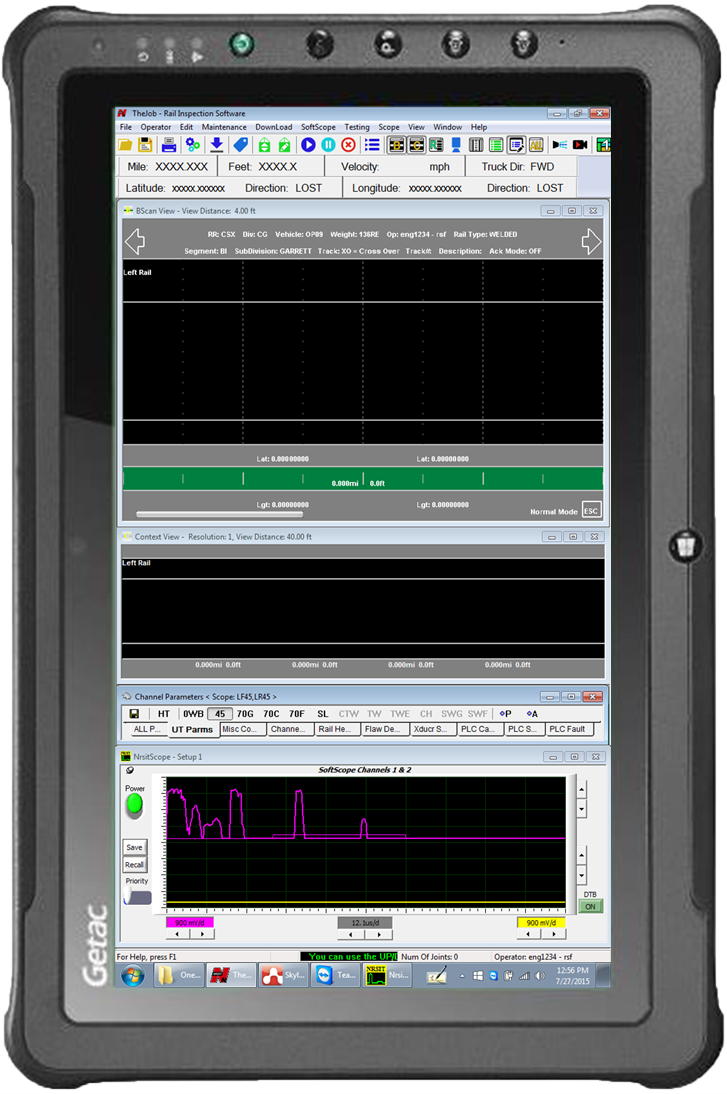Open the TeamViewer taskbar item
Image resolution: width=727 pixels, height=1094 pixels.
point(335,975)
